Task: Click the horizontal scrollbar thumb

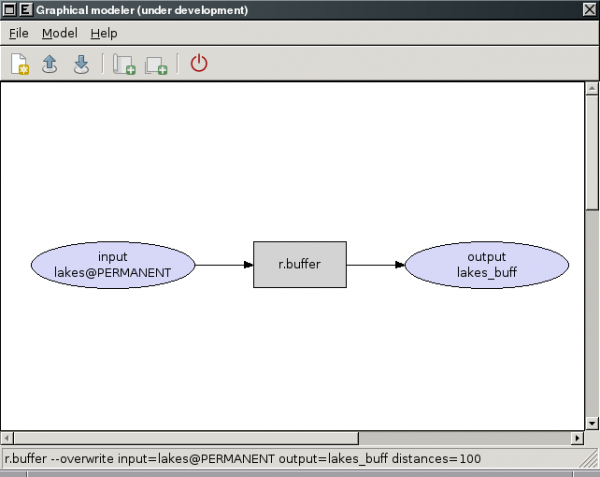Action: (185, 438)
